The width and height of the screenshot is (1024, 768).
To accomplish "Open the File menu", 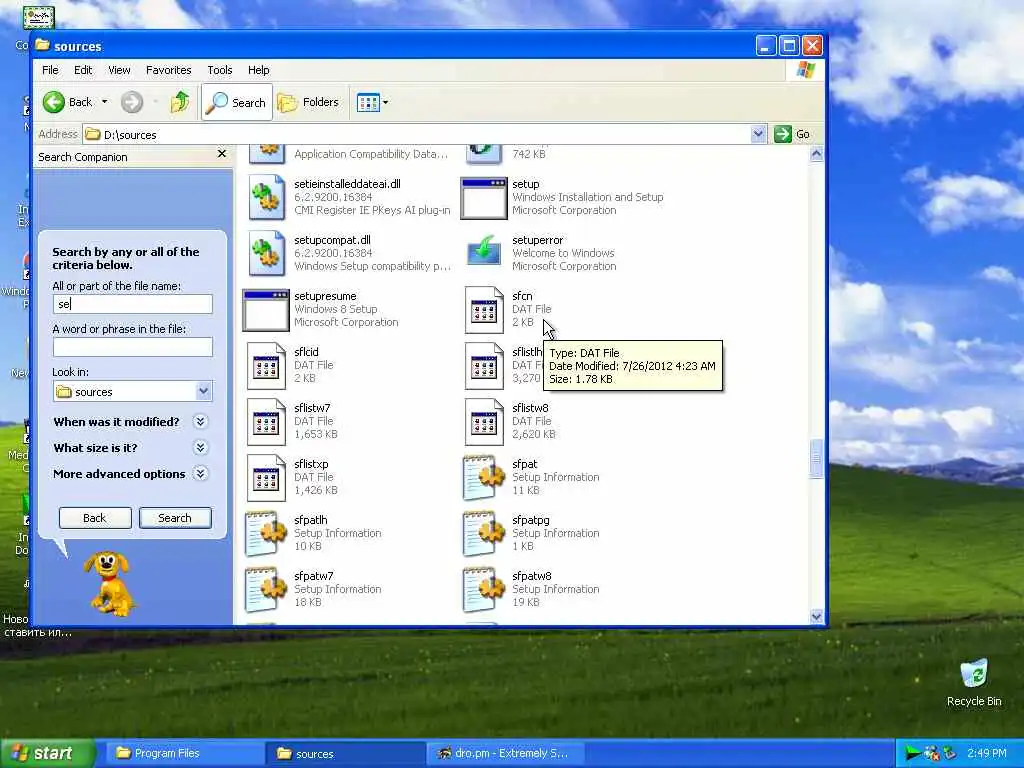I will click(x=50, y=70).
